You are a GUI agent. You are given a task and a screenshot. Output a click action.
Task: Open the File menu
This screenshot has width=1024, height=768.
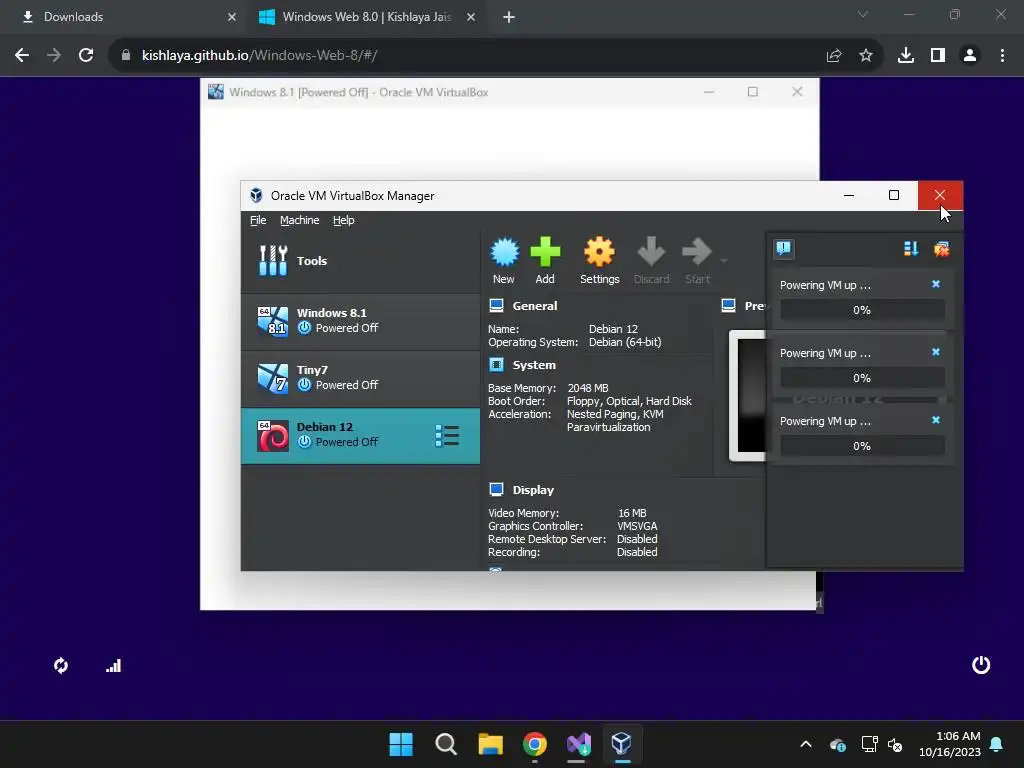point(258,220)
